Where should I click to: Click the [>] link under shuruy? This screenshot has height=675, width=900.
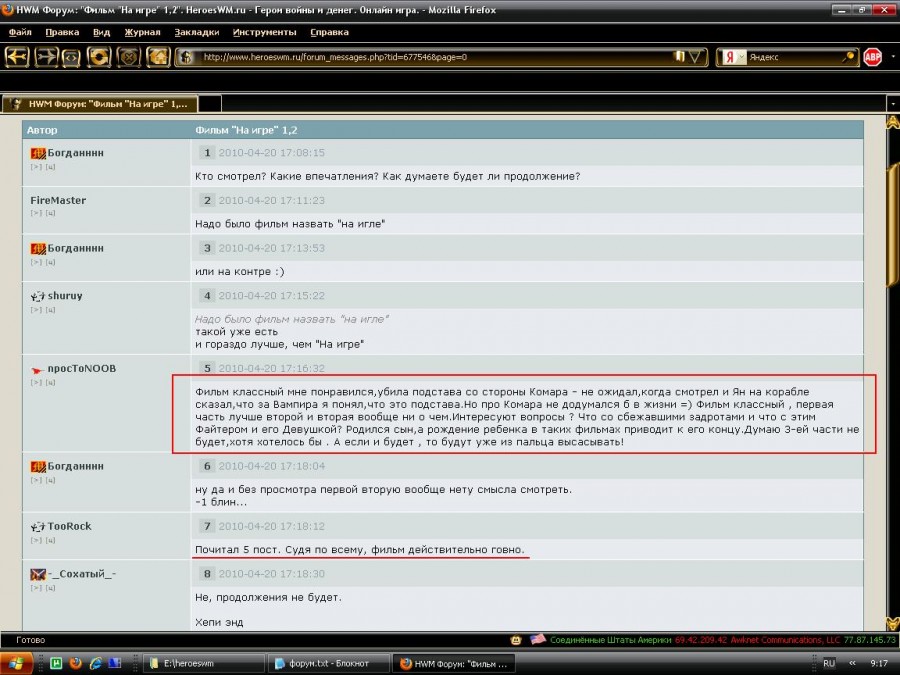click(x=36, y=310)
